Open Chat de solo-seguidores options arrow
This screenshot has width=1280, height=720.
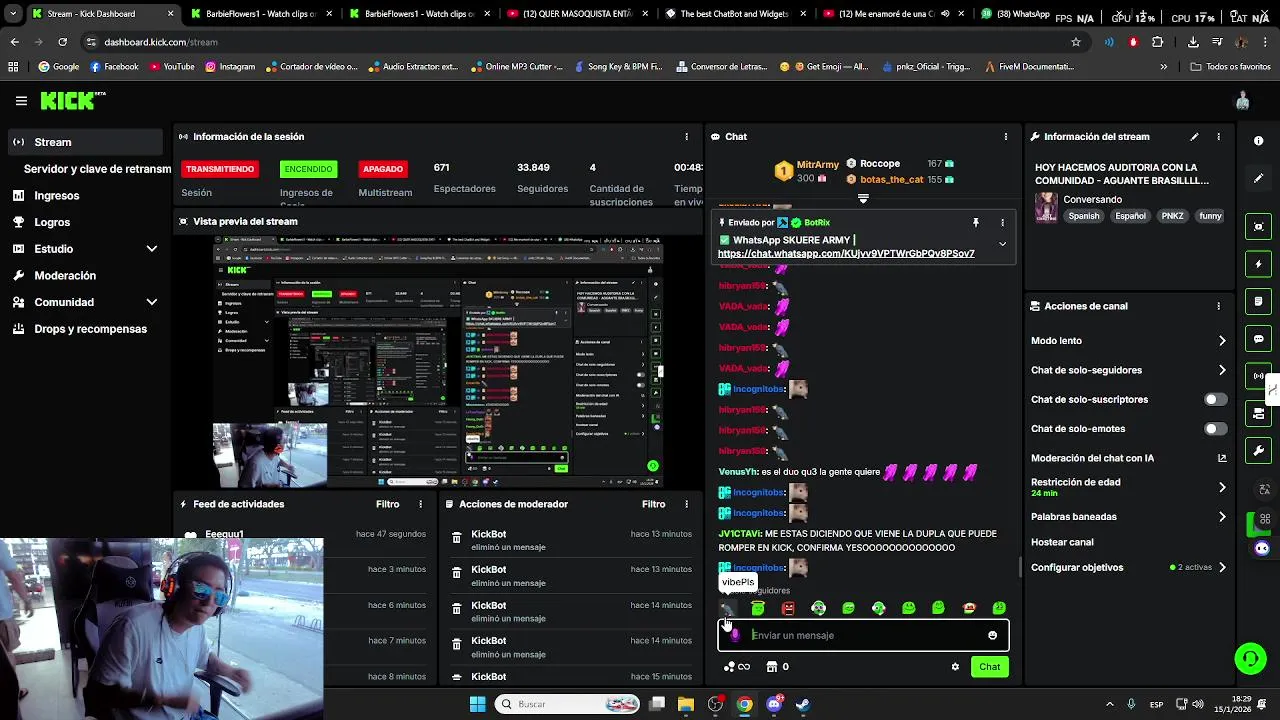[1221, 370]
